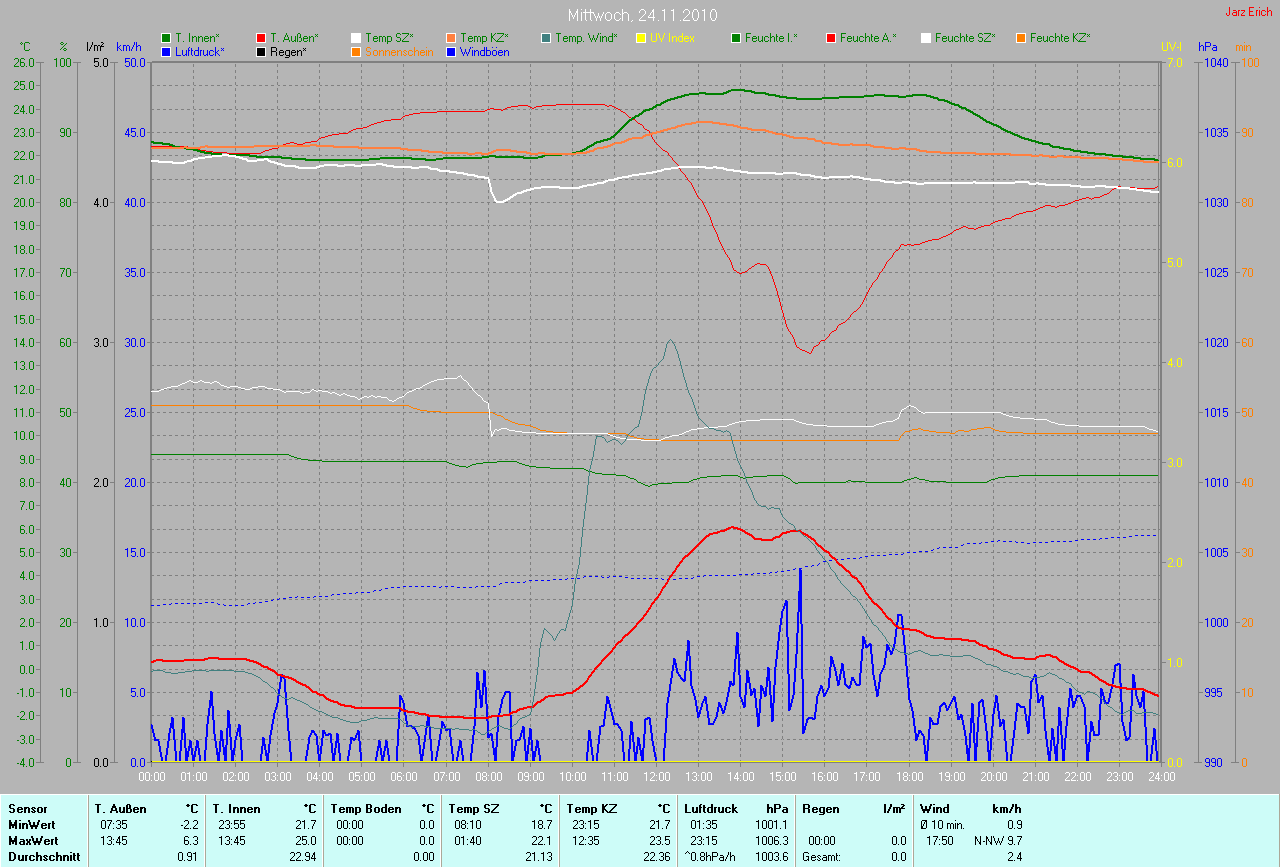Click the white Feuchte SZ legend swatch
This screenshot has height=867, width=1280.
[x=926, y=38]
